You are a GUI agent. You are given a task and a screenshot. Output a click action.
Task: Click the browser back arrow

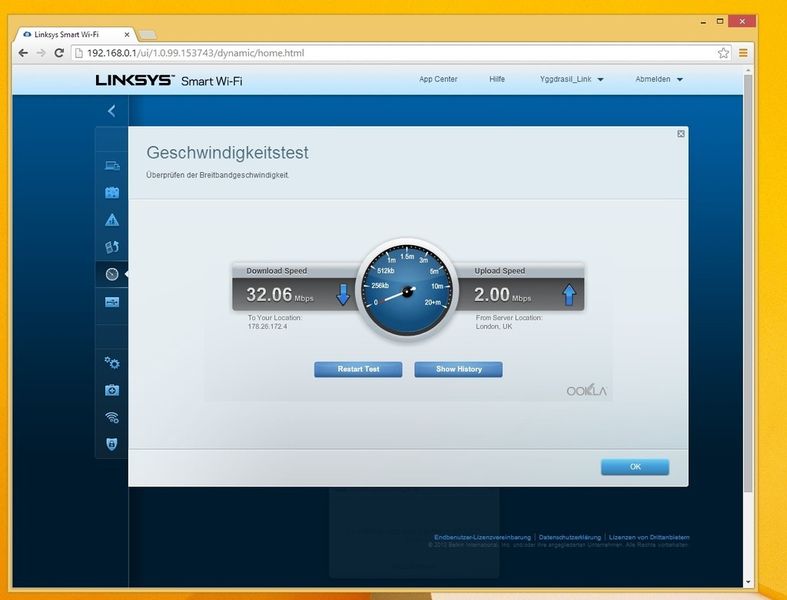point(23,53)
